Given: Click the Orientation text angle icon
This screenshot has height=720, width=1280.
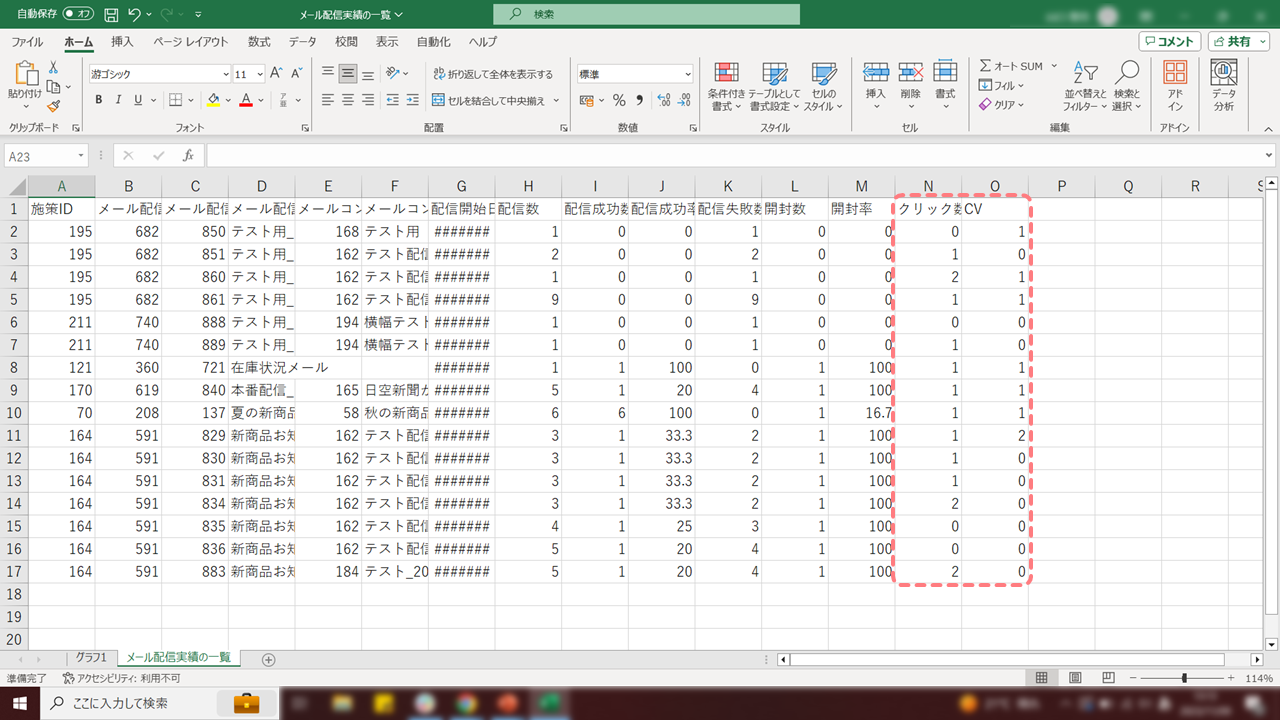Looking at the screenshot, I should (393, 74).
